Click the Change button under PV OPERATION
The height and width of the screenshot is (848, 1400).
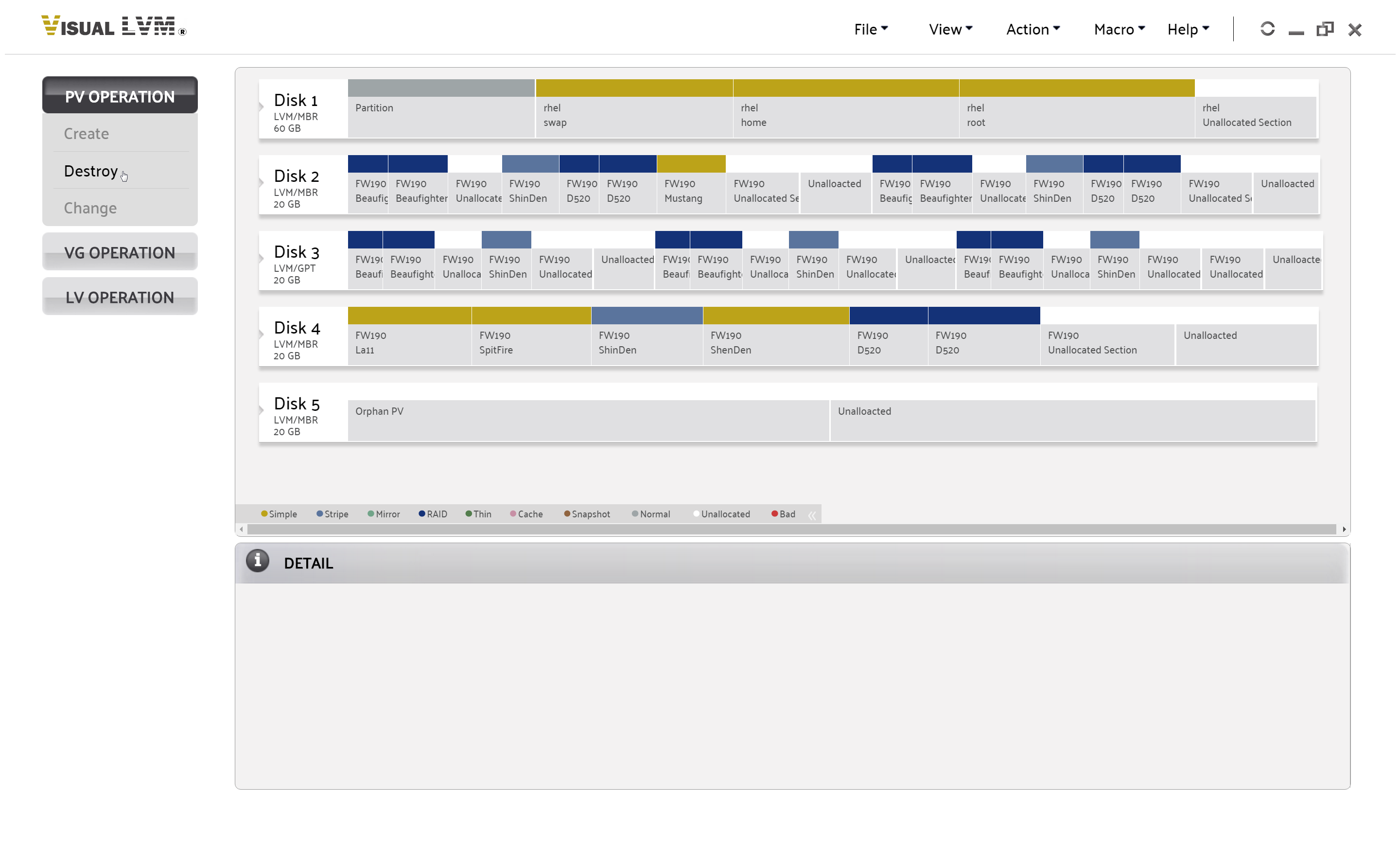pyautogui.click(x=90, y=207)
